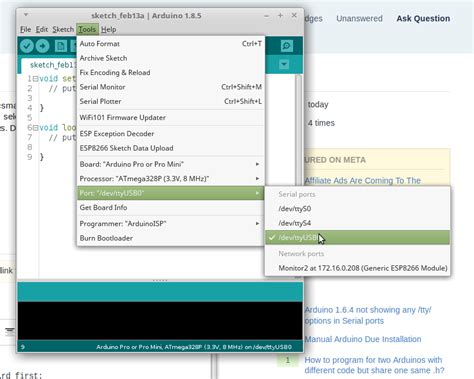Open Arduino 1.6.4 not showing tty link
This screenshot has width=474, height=379.
(368, 315)
